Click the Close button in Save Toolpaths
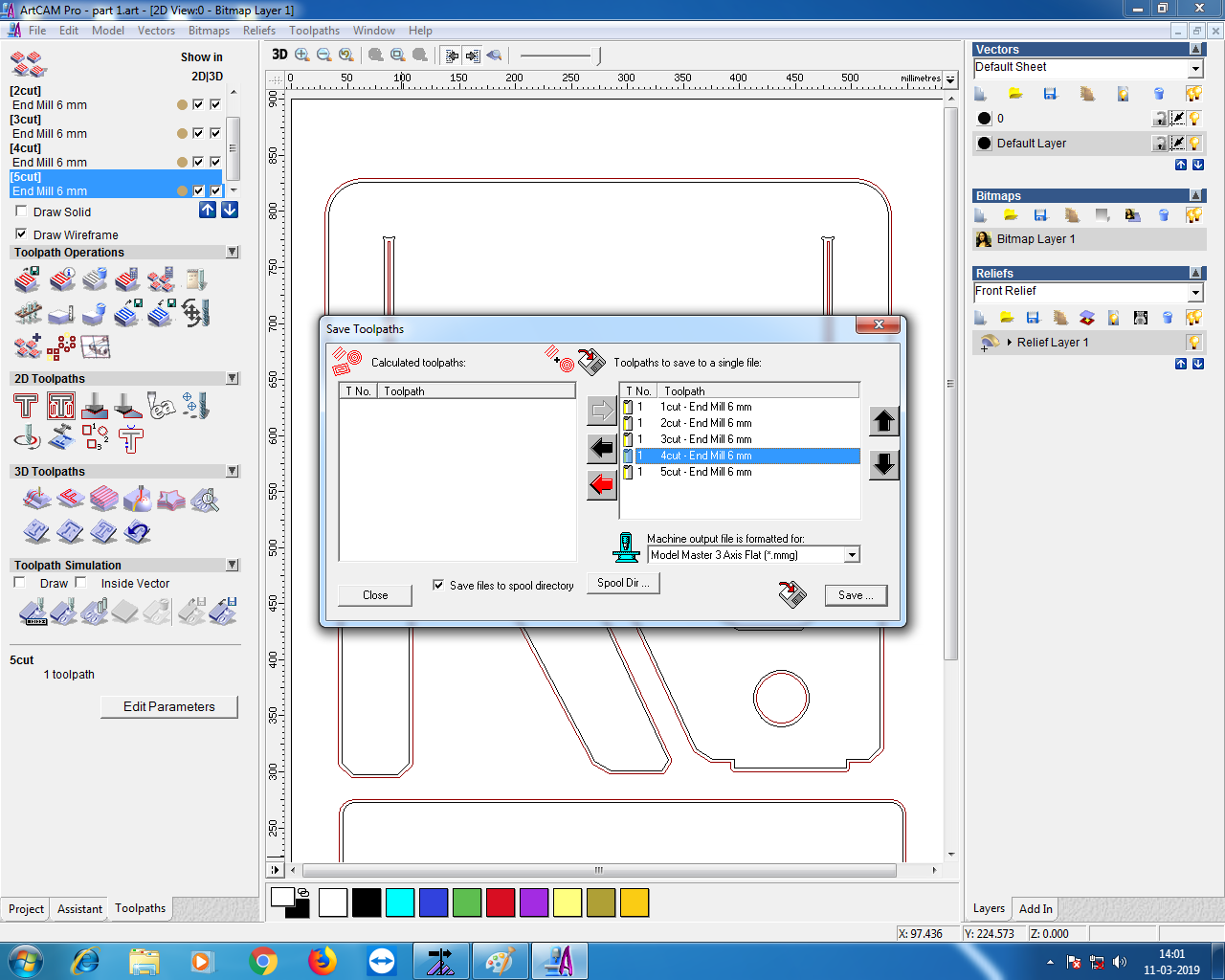 click(375, 595)
